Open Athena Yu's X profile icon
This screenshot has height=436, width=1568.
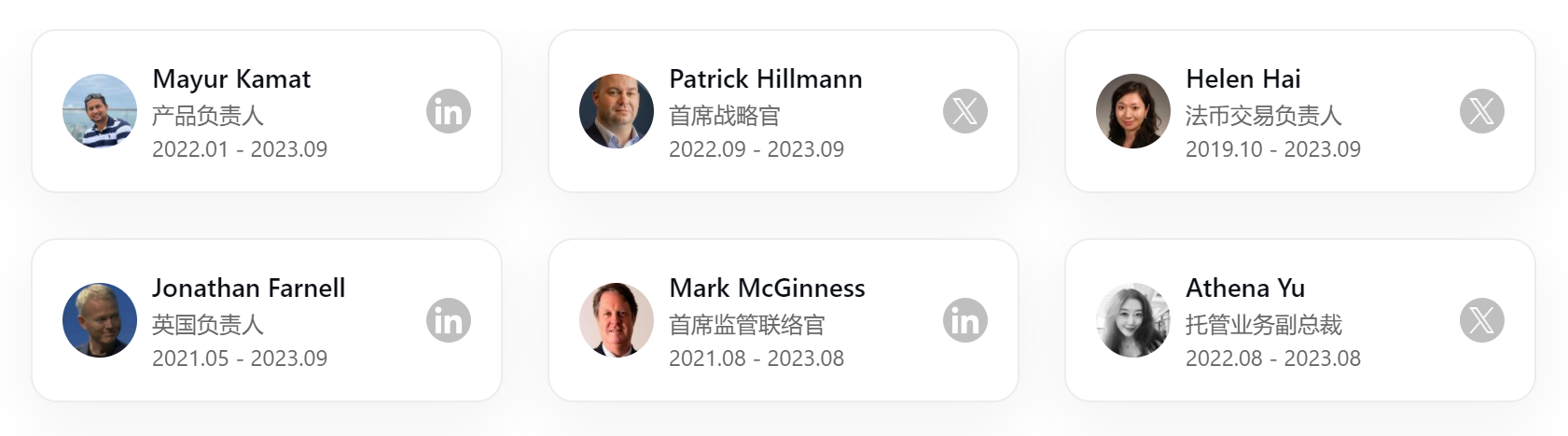(1482, 321)
